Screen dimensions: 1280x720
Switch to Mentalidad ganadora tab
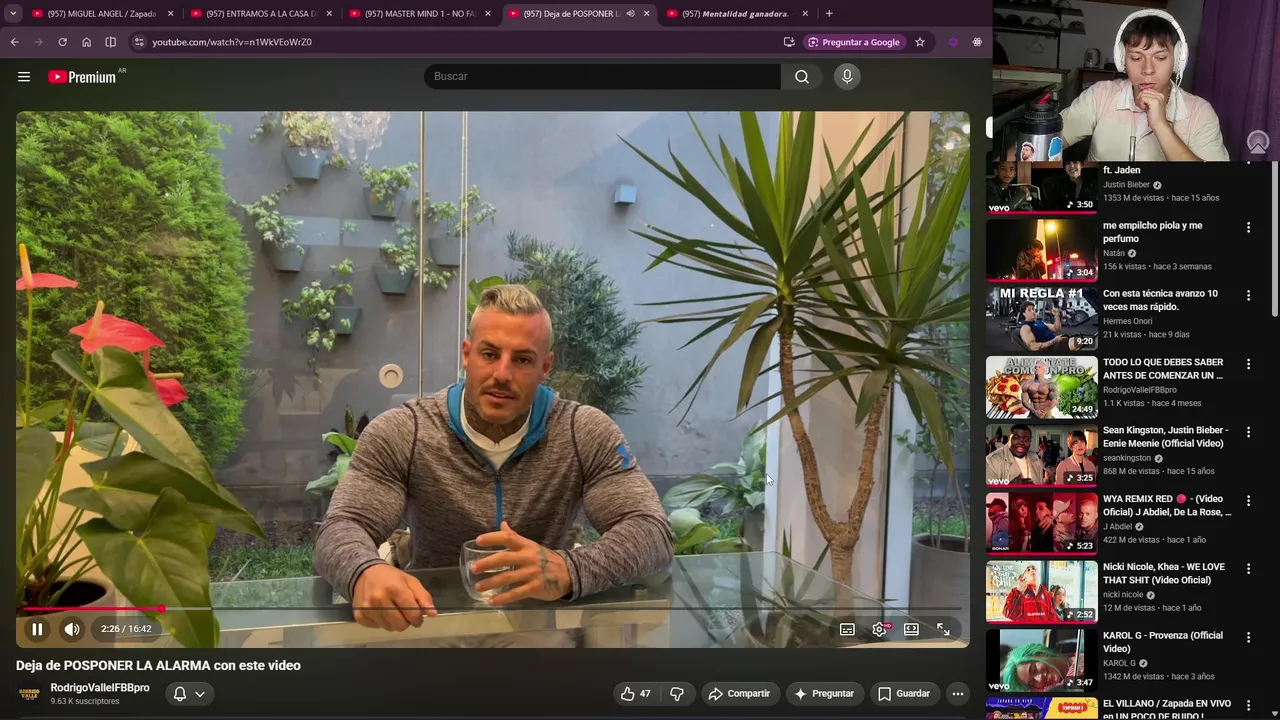tap(738, 14)
